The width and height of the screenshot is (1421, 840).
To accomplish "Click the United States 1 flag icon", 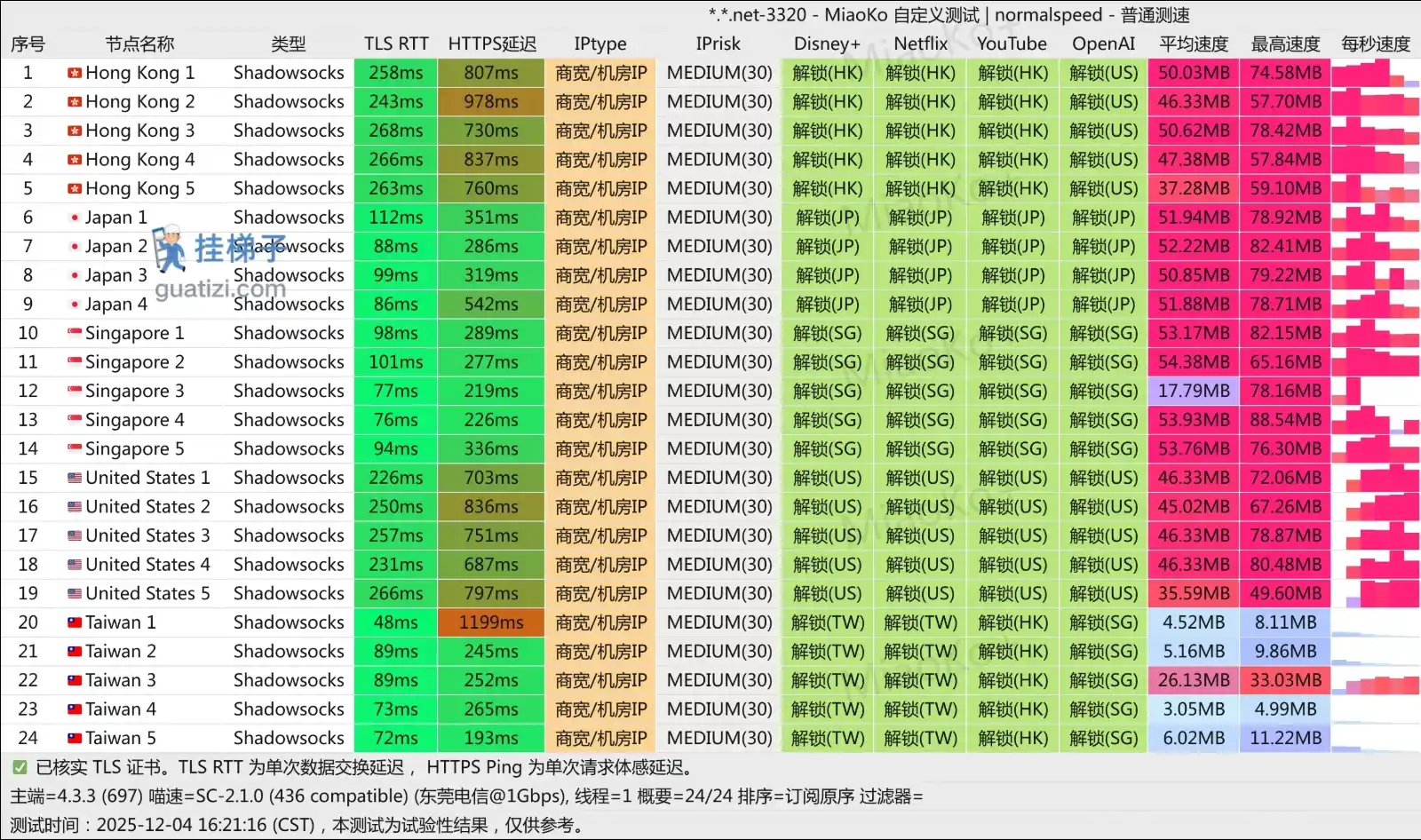I will pos(75,478).
